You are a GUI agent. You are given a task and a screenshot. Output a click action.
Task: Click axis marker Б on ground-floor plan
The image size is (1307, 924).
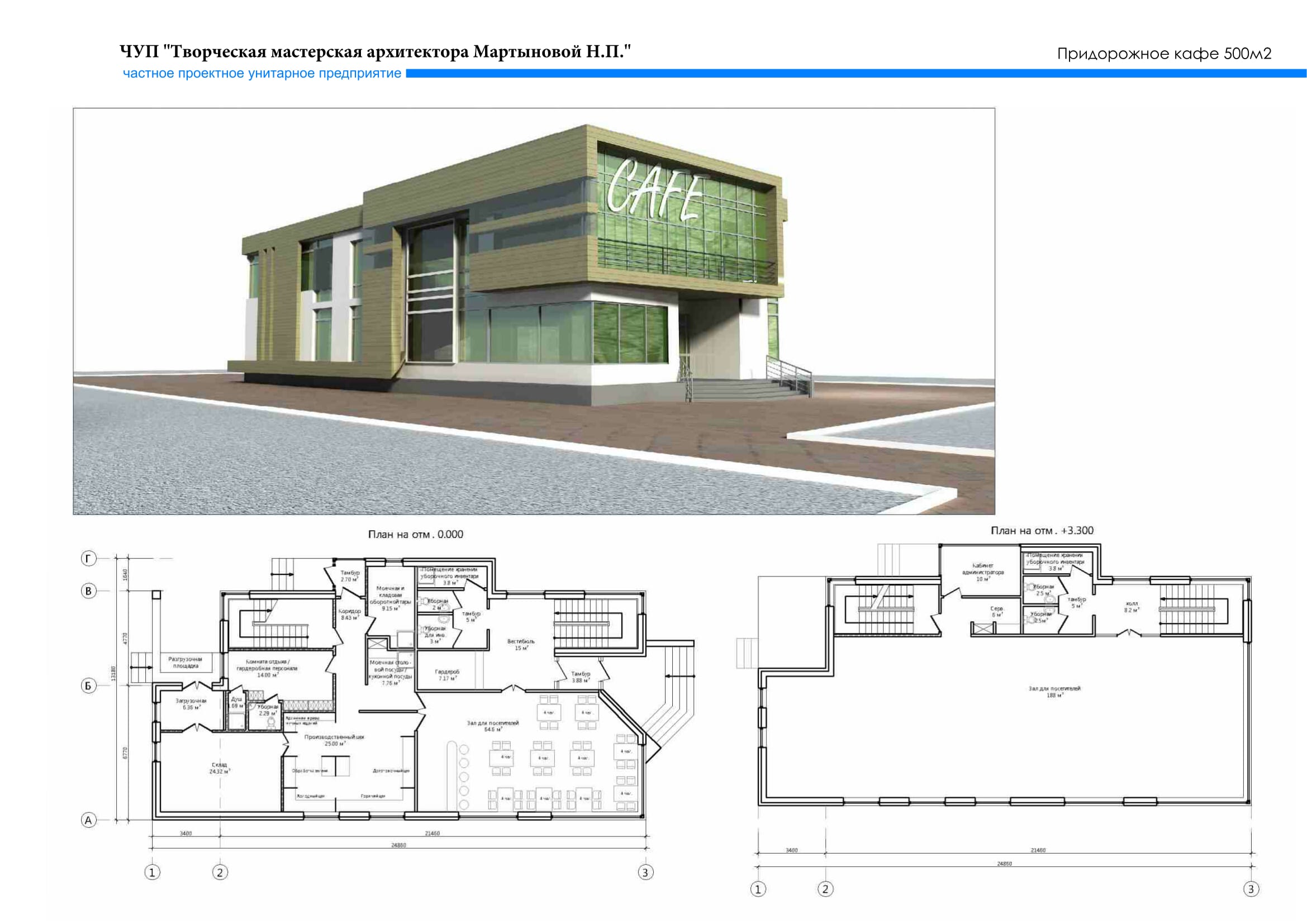point(88,685)
